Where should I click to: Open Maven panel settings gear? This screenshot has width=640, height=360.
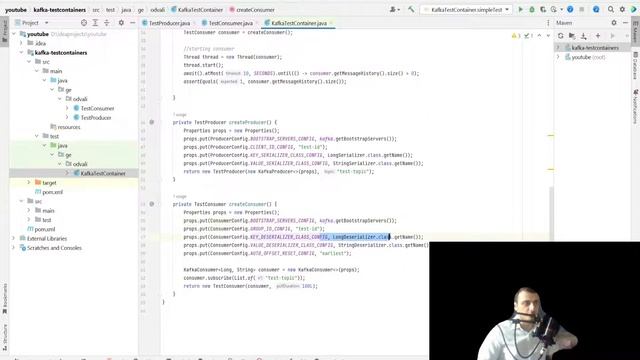click(x=614, y=23)
